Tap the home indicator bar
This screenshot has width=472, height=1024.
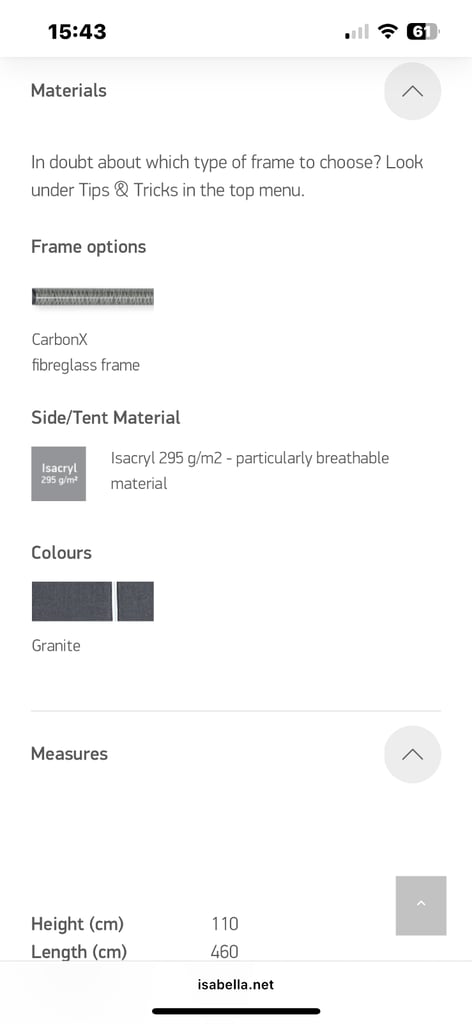(236, 1011)
